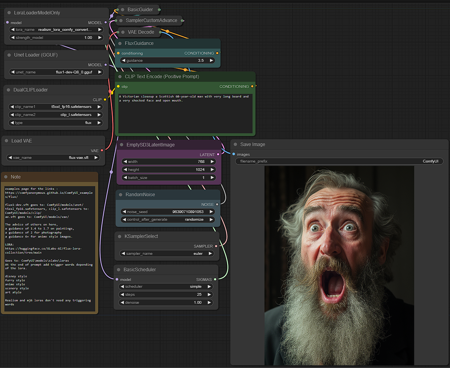Click the VAE output socket on Load VAE

tap(102, 151)
